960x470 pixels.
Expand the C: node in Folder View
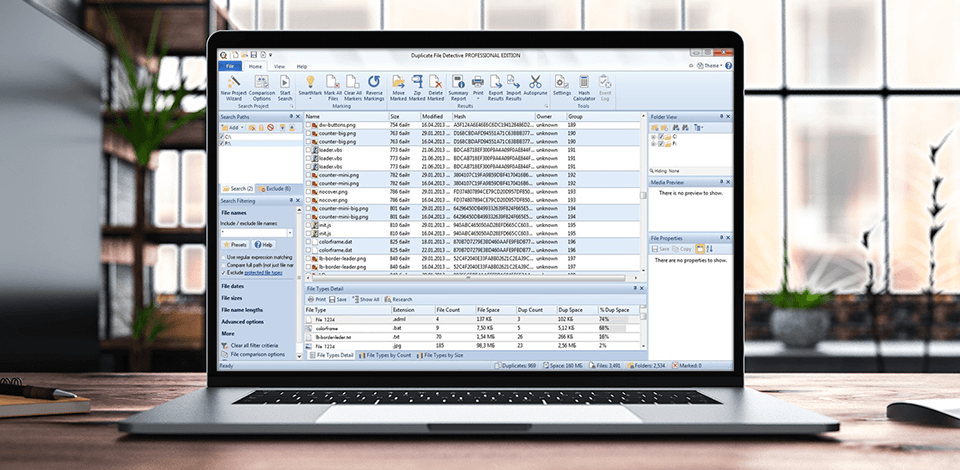coord(653,137)
